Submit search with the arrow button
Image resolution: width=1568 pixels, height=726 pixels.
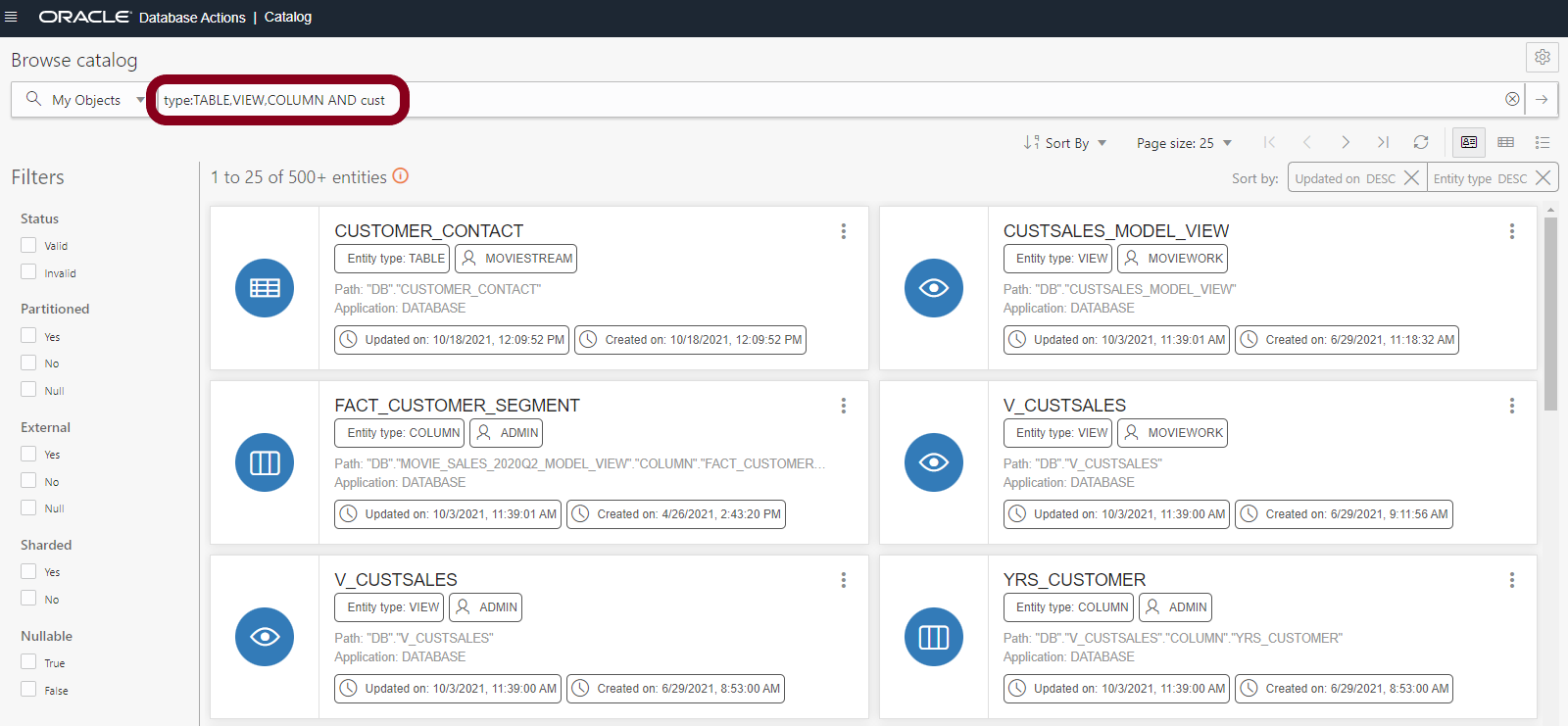[x=1542, y=99]
